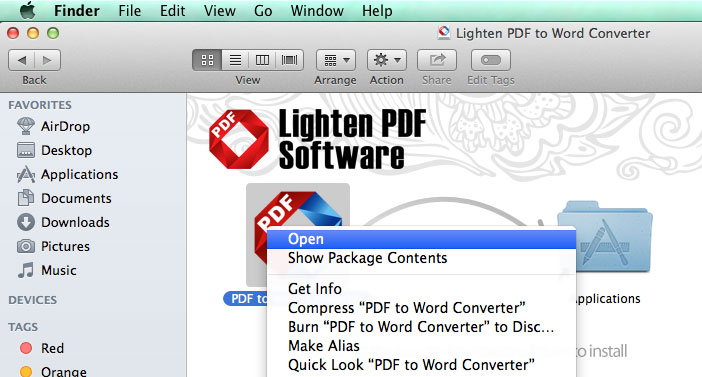Open the Go menu
The height and width of the screenshot is (377, 702).
(x=263, y=10)
